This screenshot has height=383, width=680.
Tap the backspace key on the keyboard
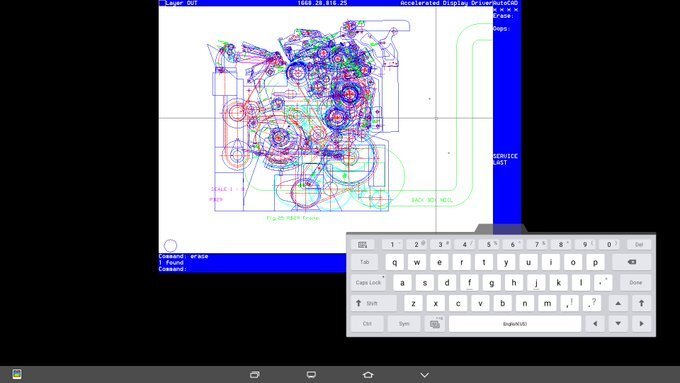[631, 262]
